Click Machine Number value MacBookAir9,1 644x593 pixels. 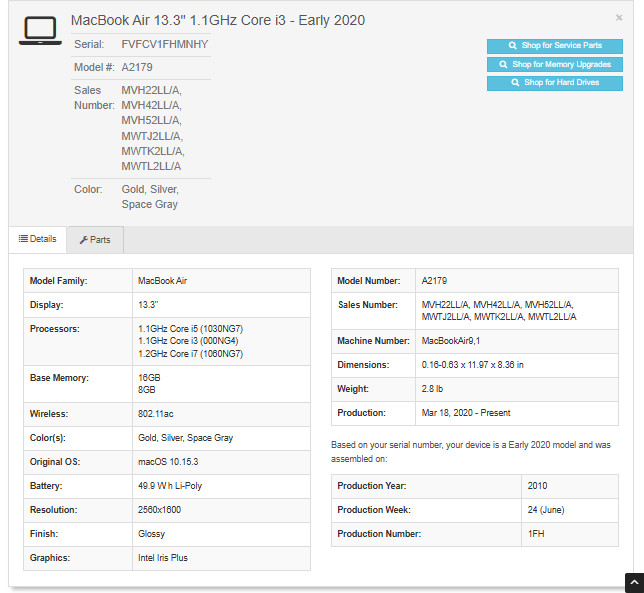tap(451, 341)
